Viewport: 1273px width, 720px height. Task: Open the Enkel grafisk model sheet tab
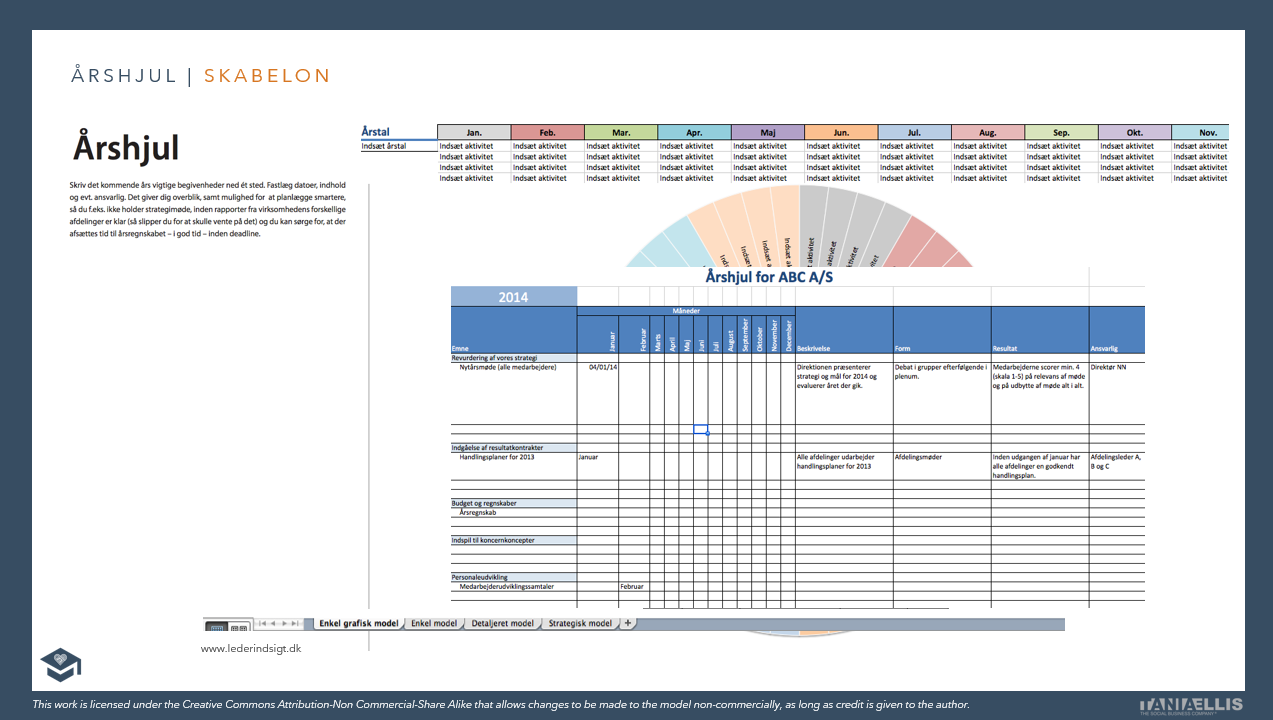(x=358, y=623)
